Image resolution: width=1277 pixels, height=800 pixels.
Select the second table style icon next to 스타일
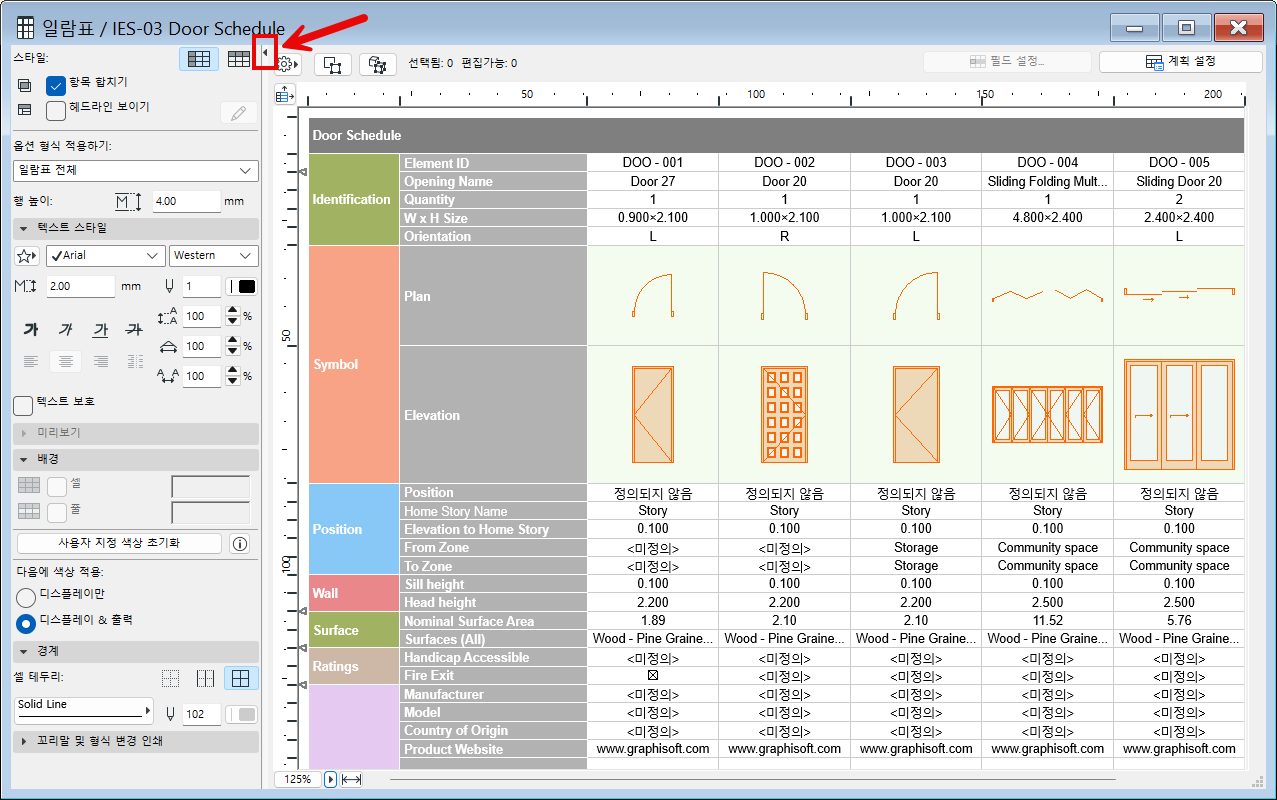pyautogui.click(x=238, y=59)
